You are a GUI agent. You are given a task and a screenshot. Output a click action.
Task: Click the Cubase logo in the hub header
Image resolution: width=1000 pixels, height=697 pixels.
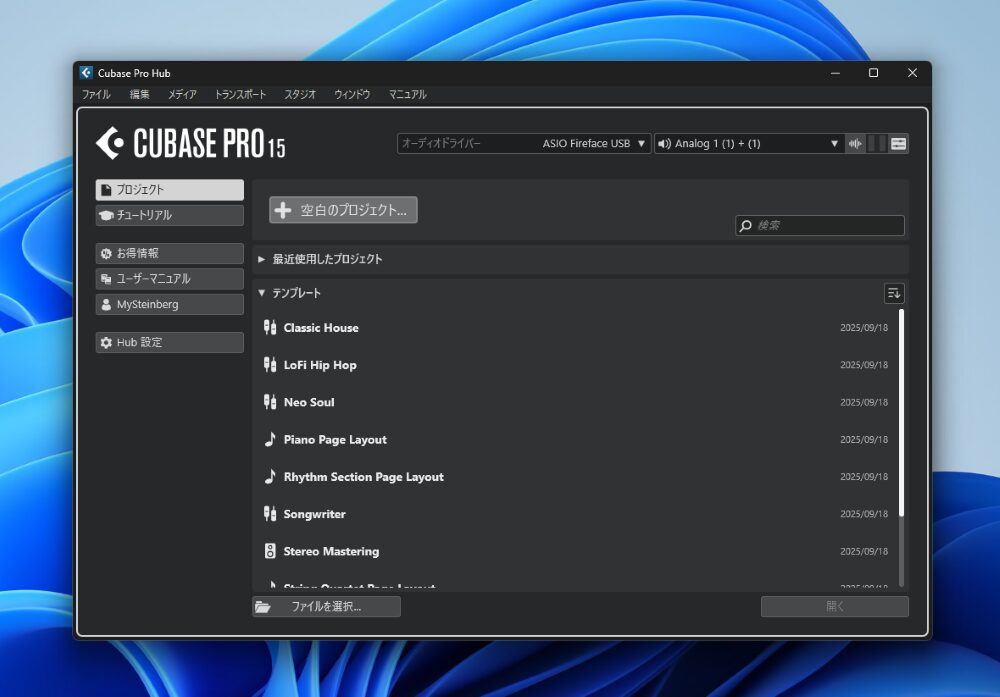pyautogui.click(x=110, y=143)
